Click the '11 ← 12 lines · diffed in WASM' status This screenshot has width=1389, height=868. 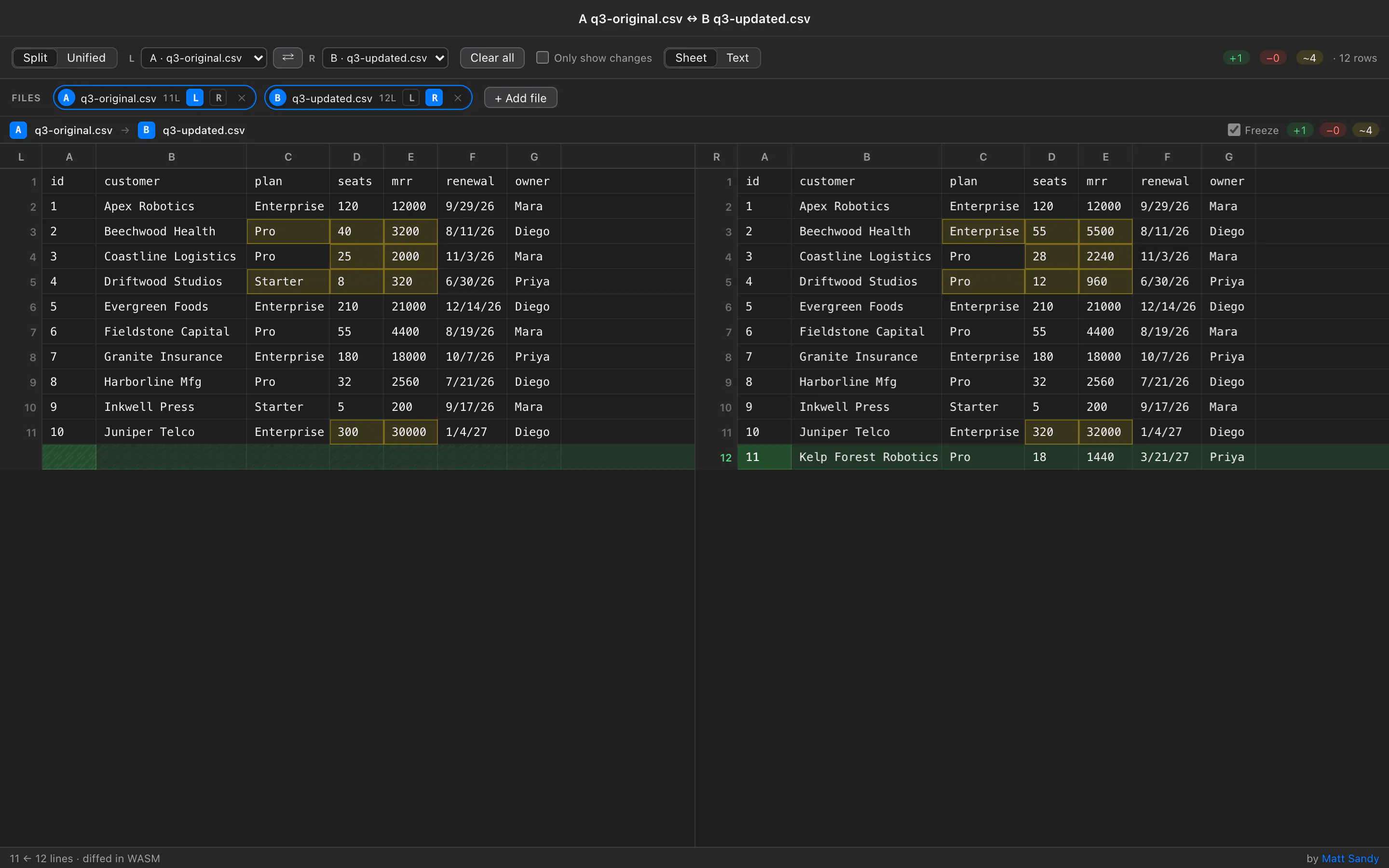point(85,858)
